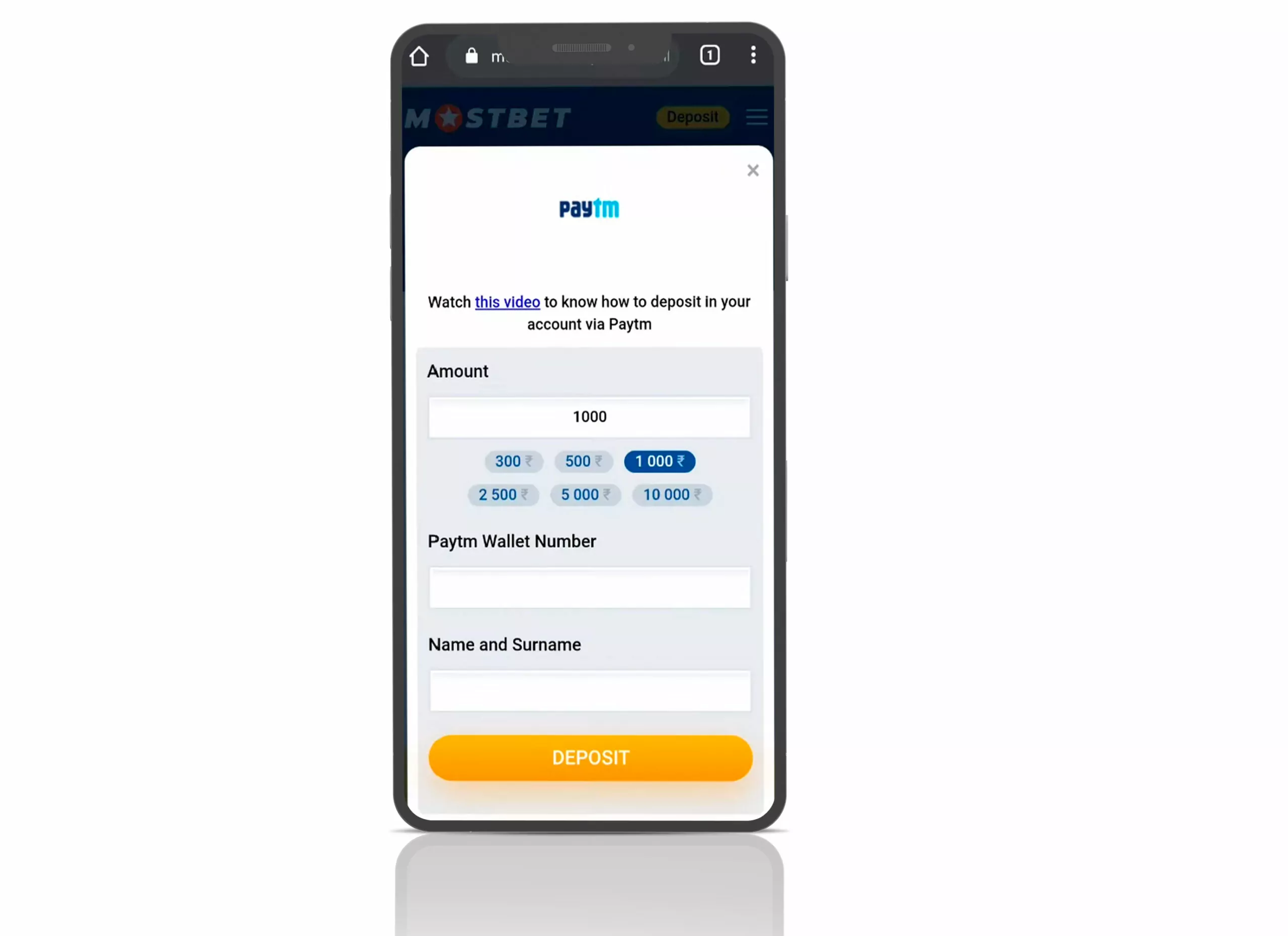1288x936 pixels.
Task: Select the 10 000 ₹ preset amount
Action: click(671, 494)
